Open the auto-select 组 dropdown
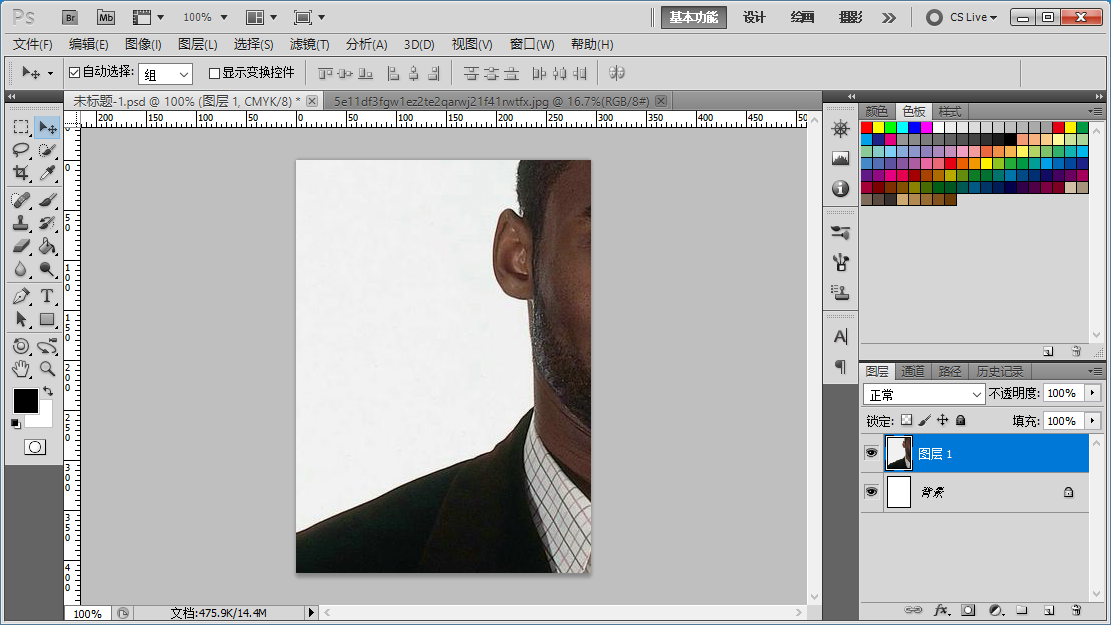 point(165,74)
